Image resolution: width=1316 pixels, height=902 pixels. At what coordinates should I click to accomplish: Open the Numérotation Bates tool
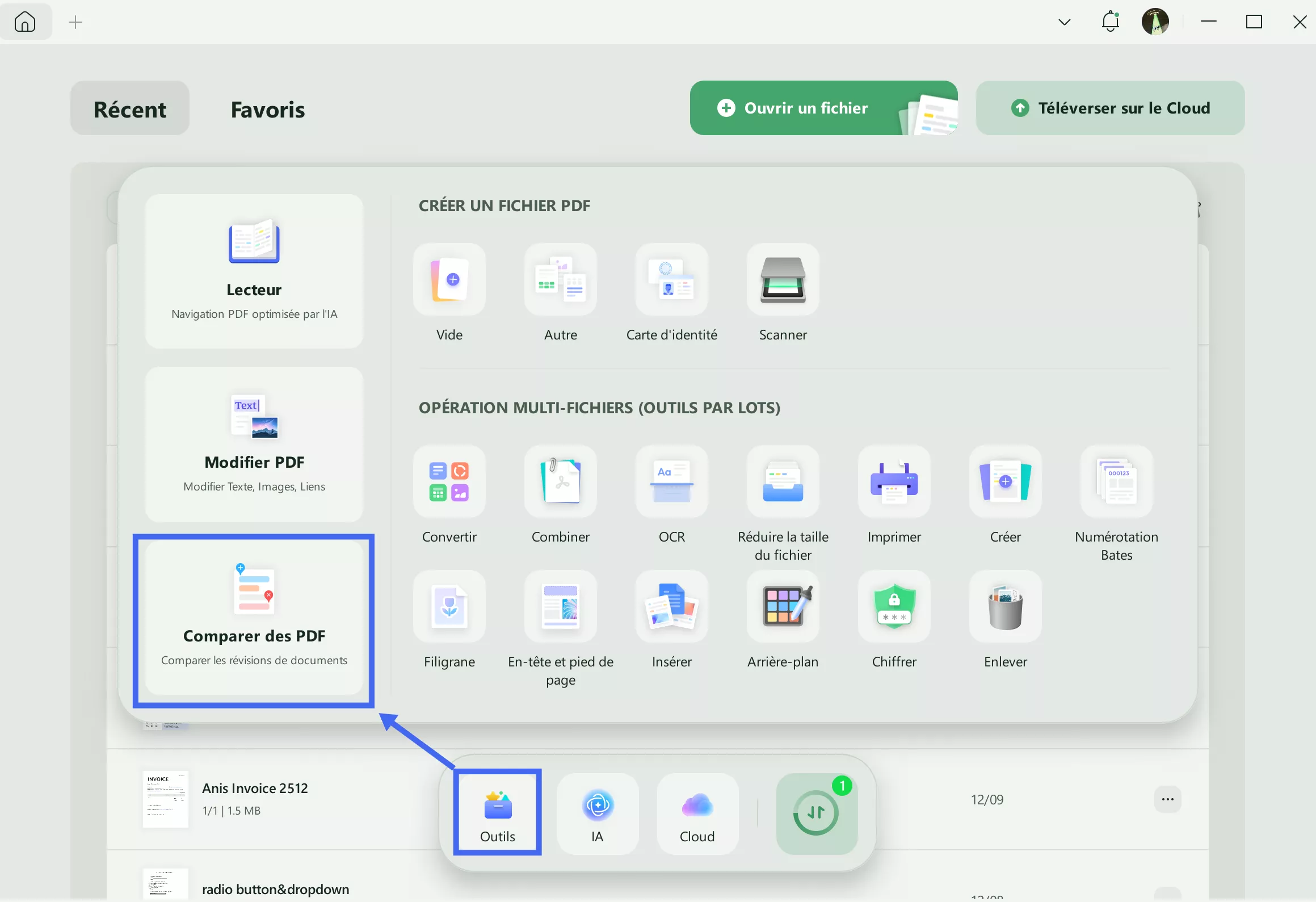click(1116, 482)
